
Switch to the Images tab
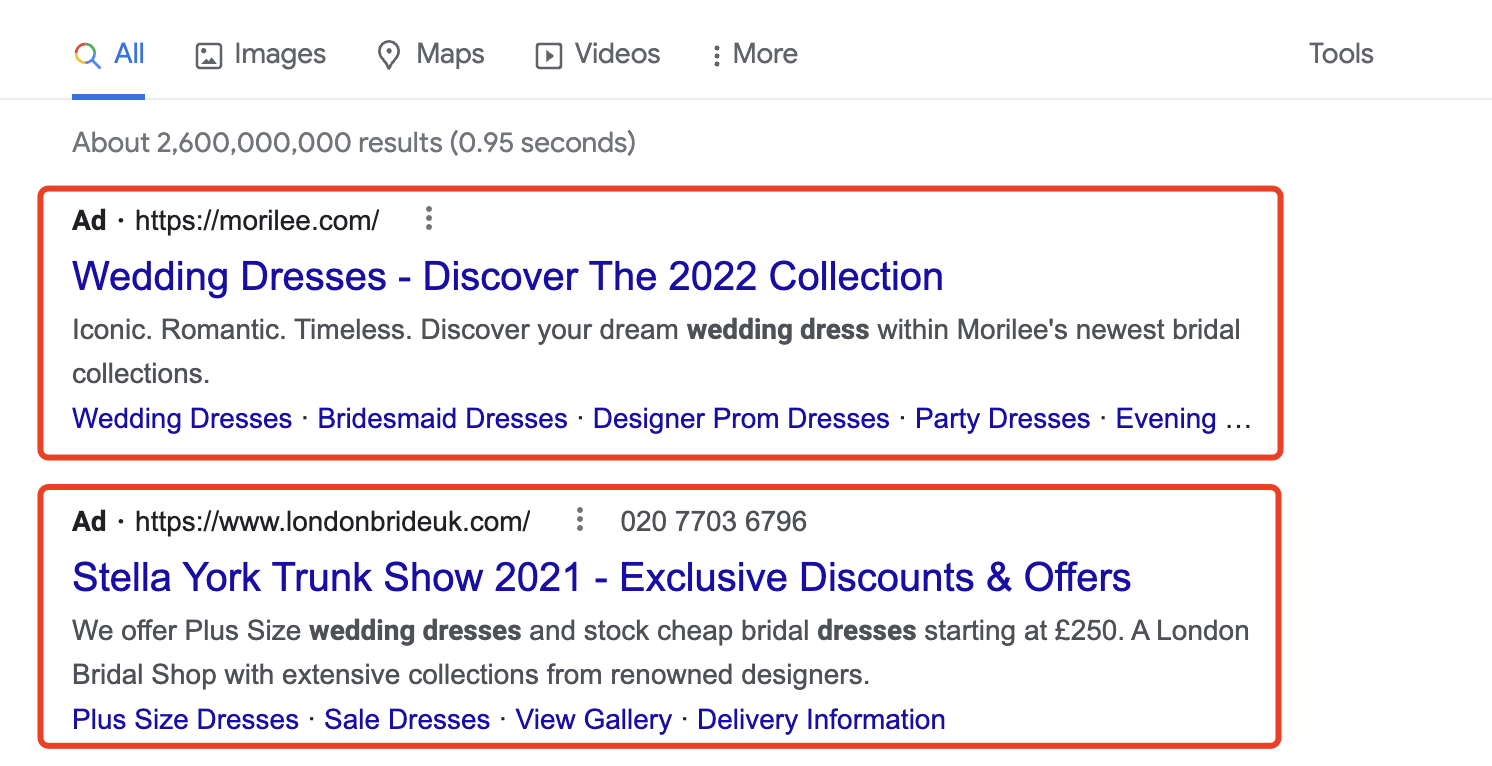(261, 54)
